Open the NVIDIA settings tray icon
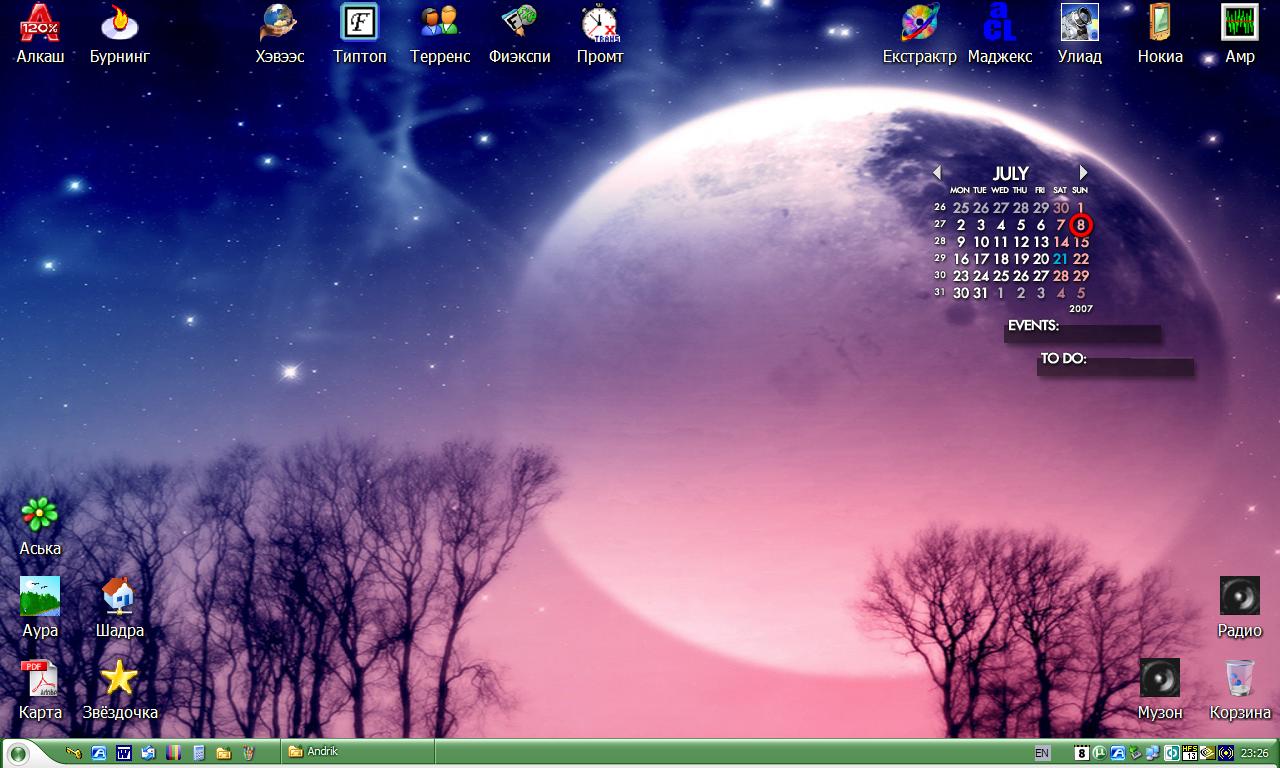The height and width of the screenshot is (768, 1280). [x=1207, y=753]
